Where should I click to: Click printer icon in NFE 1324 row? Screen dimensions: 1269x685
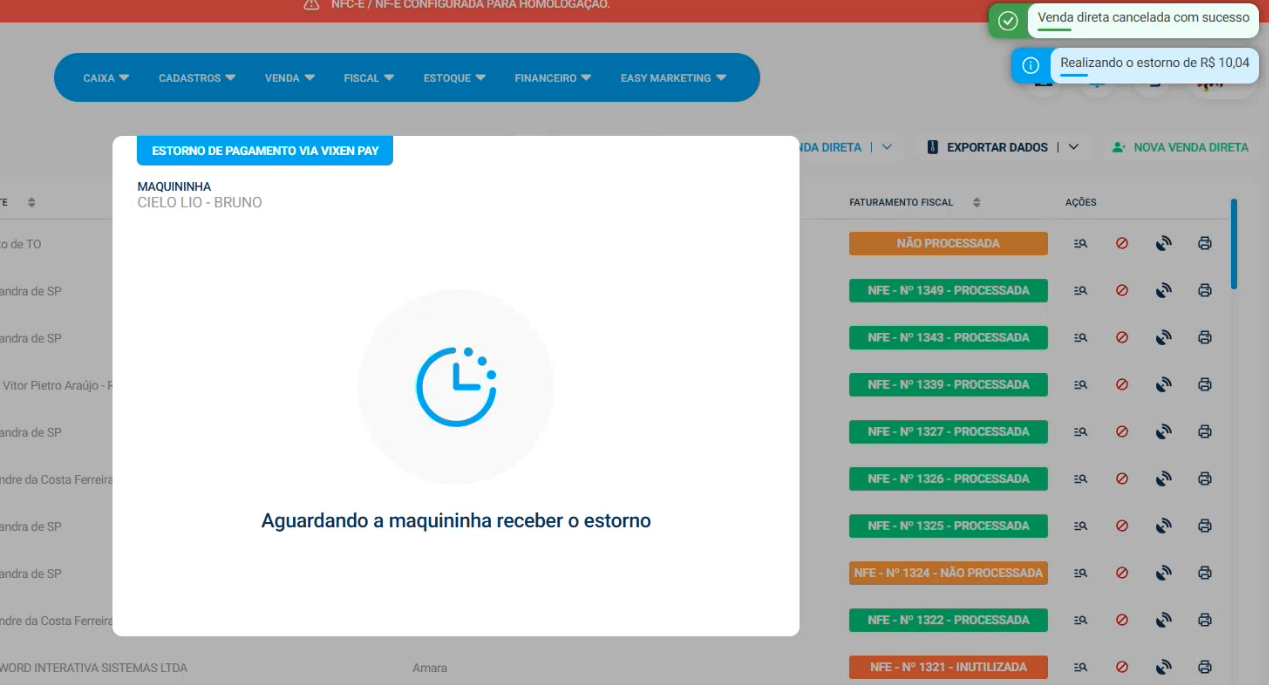(1205, 573)
